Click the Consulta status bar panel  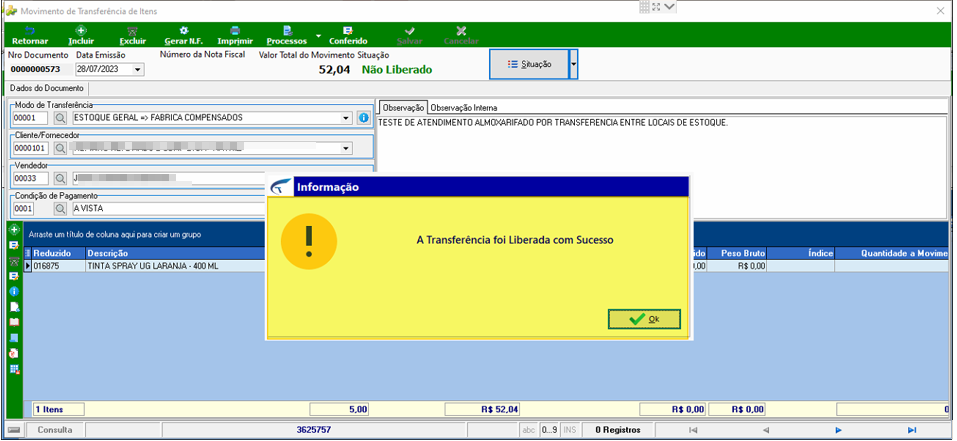coord(54,430)
